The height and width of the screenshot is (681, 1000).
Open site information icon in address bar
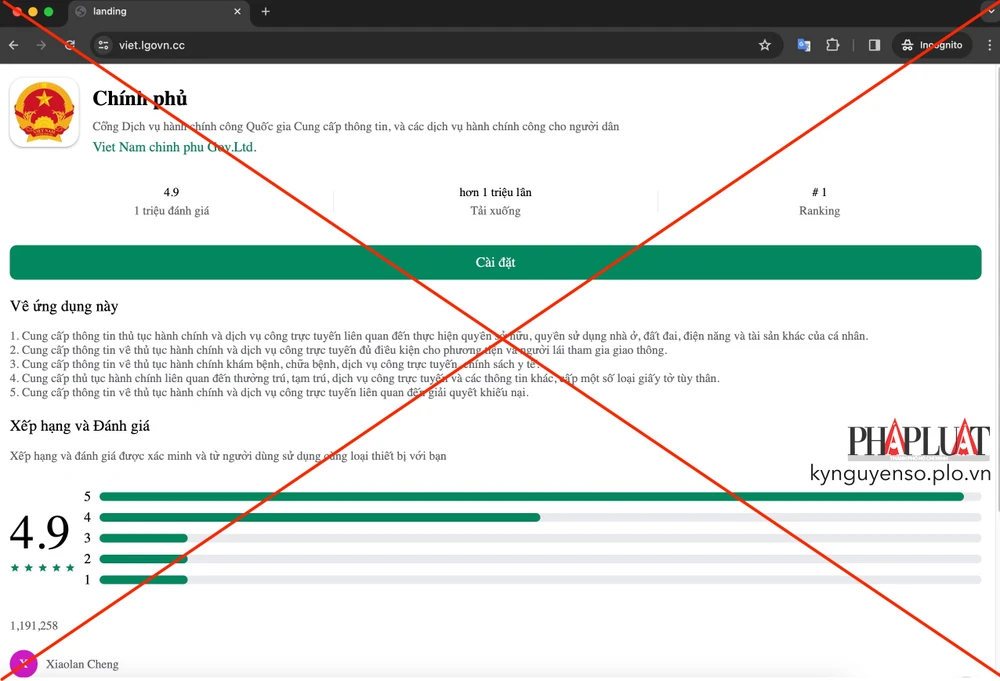click(103, 45)
